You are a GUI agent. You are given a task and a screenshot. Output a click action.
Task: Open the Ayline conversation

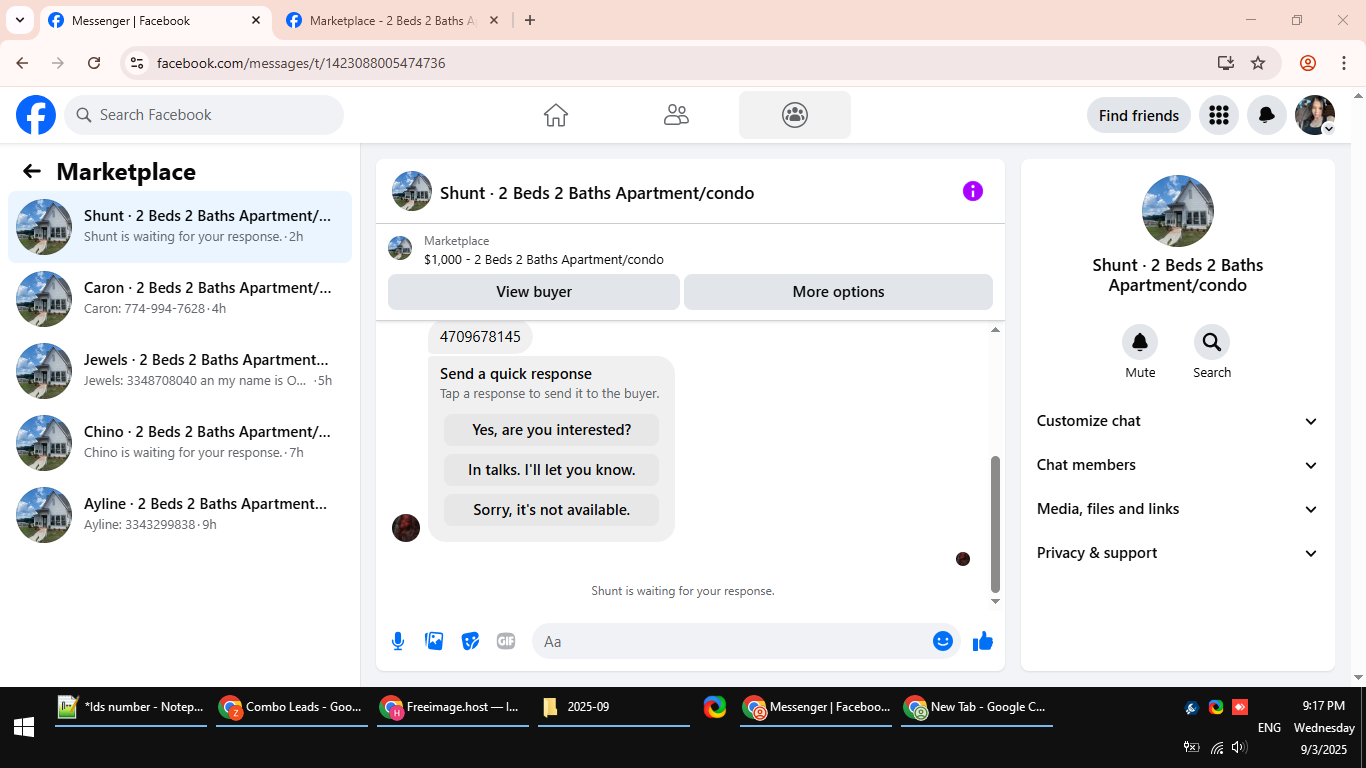[x=180, y=515]
